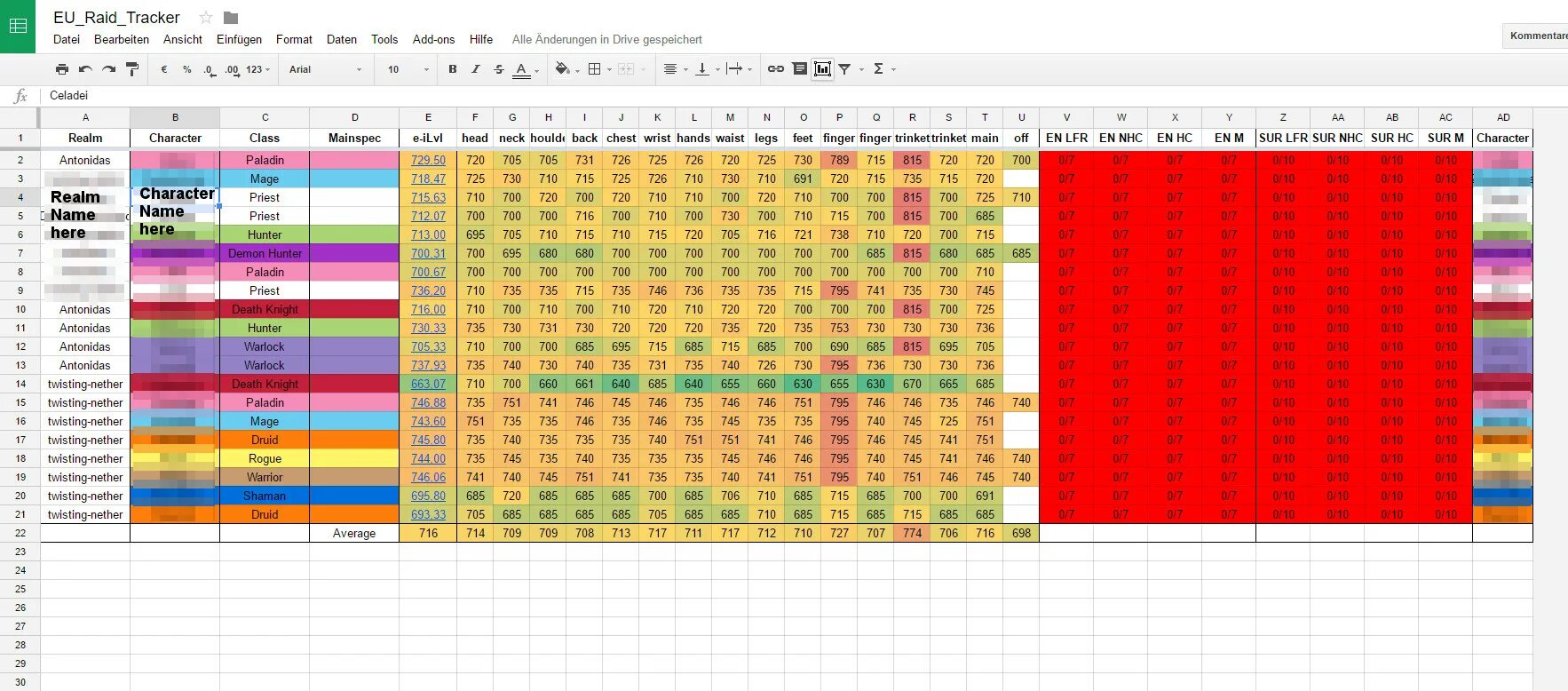Click the Average label cell

pos(354,533)
